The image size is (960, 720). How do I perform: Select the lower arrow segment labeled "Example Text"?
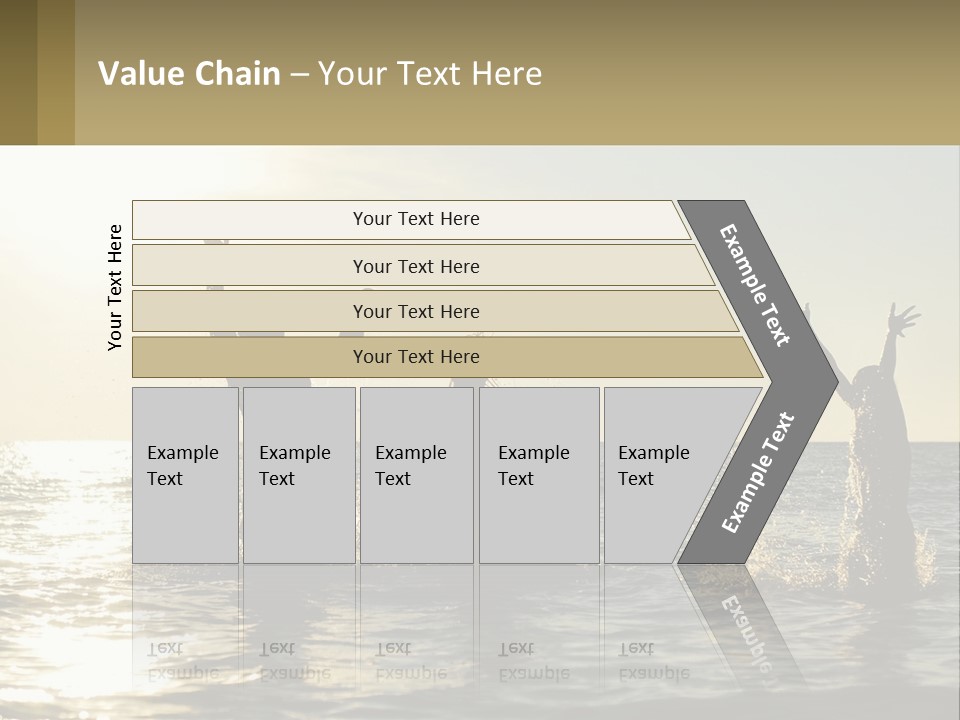[758, 472]
